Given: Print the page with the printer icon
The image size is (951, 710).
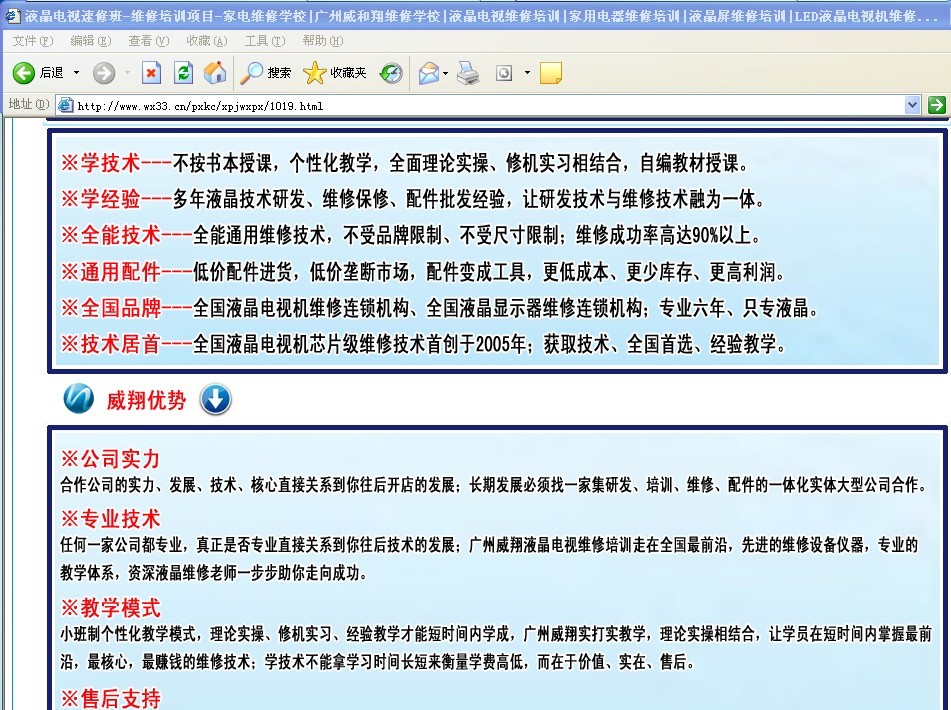Looking at the screenshot, I should pos(468,73).
